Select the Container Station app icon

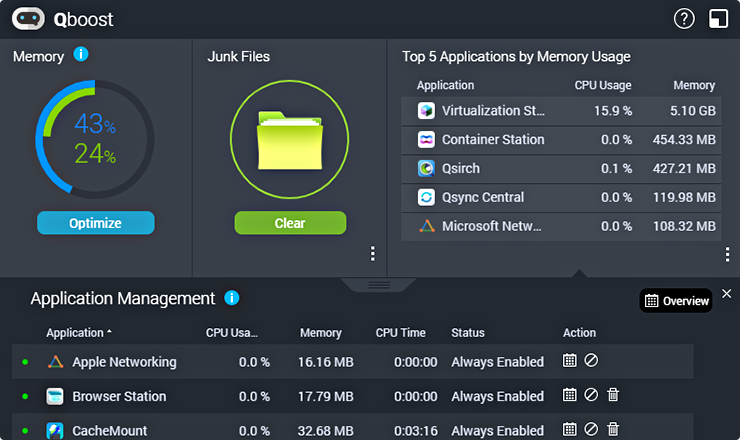(426, 140)
